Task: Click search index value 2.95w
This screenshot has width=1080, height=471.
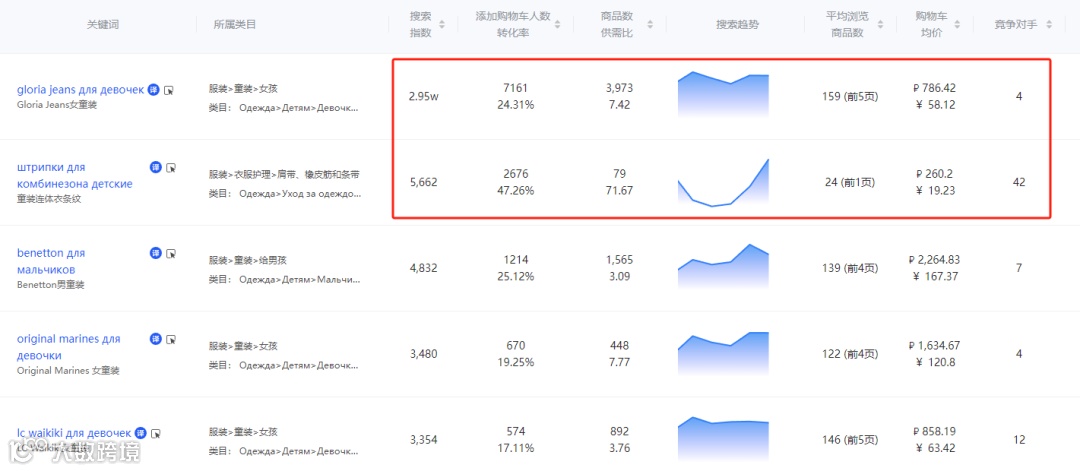Action: click(x=423, y=96)
